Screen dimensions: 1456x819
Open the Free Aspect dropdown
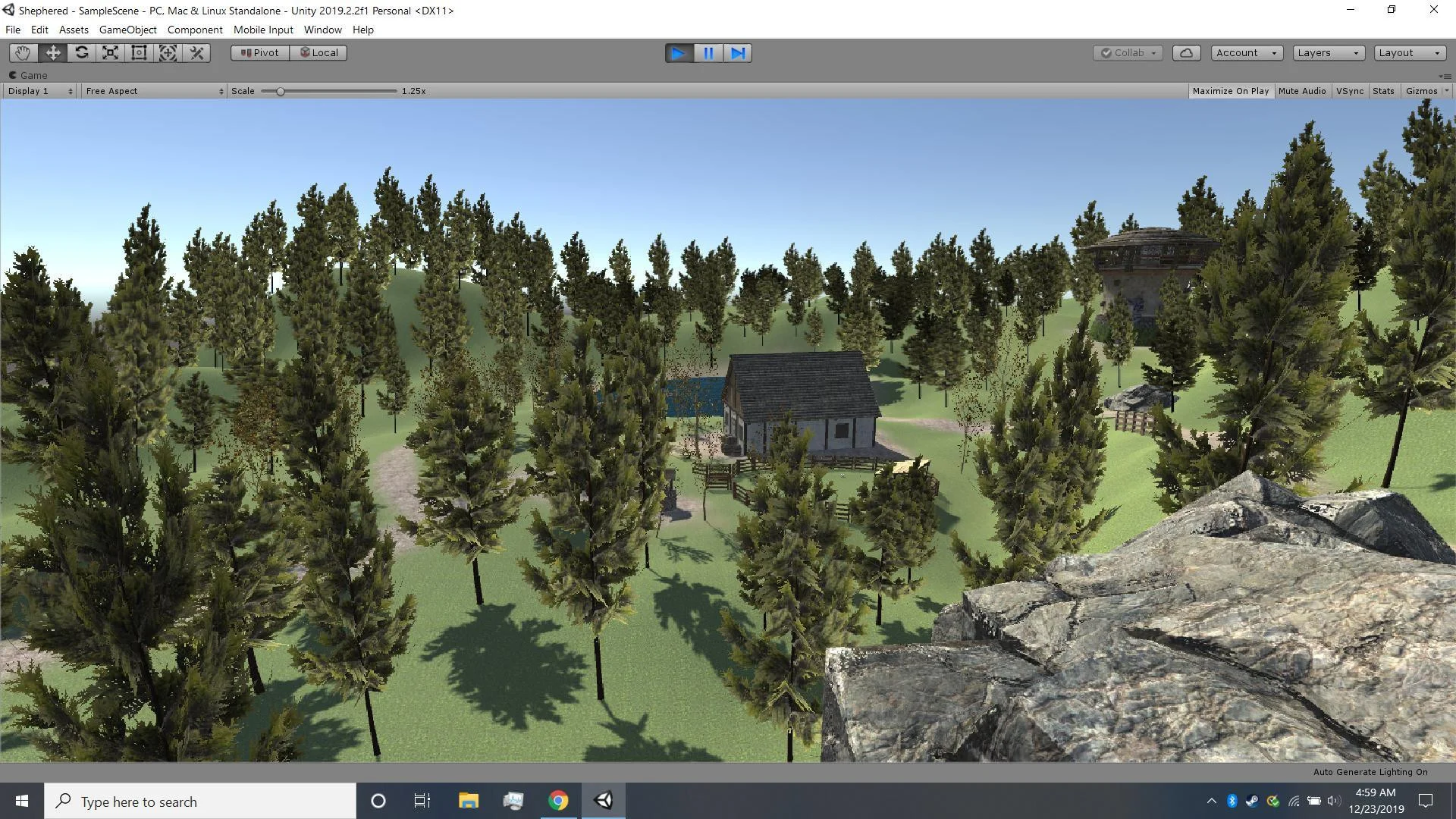coord(154,91)
